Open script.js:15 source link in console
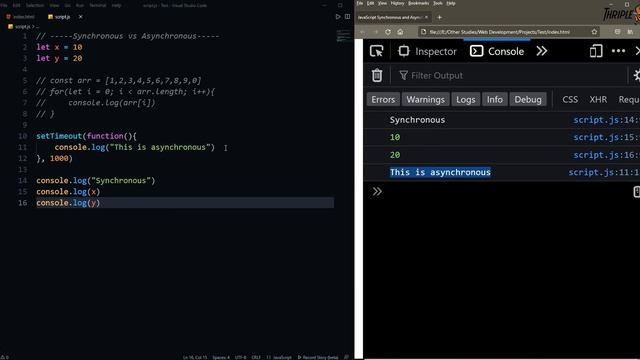Image resolution: width=640 pixels, height=360 pixels. coord(606,138)
